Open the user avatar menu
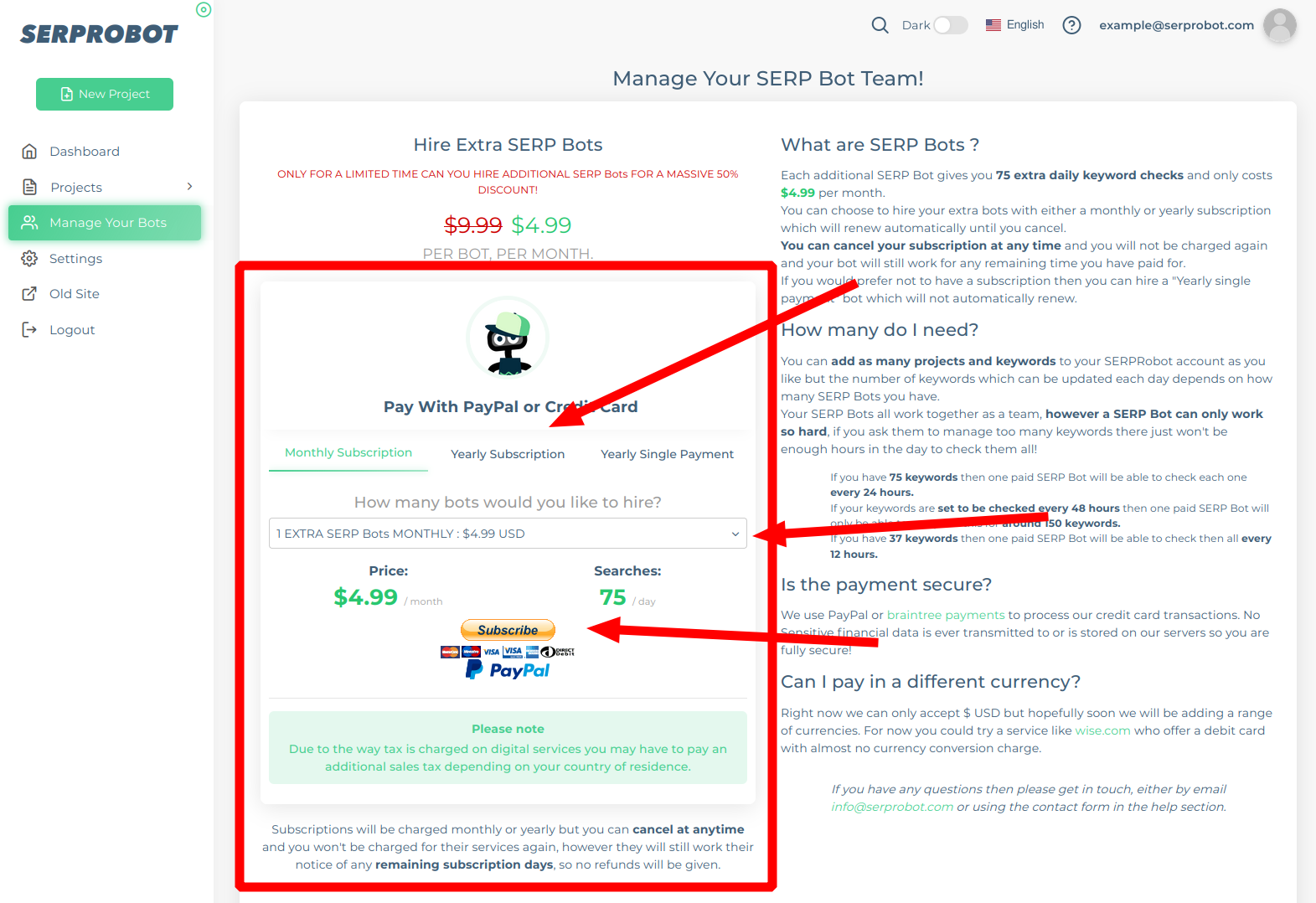1316x903 pixels. [1279, 25]
